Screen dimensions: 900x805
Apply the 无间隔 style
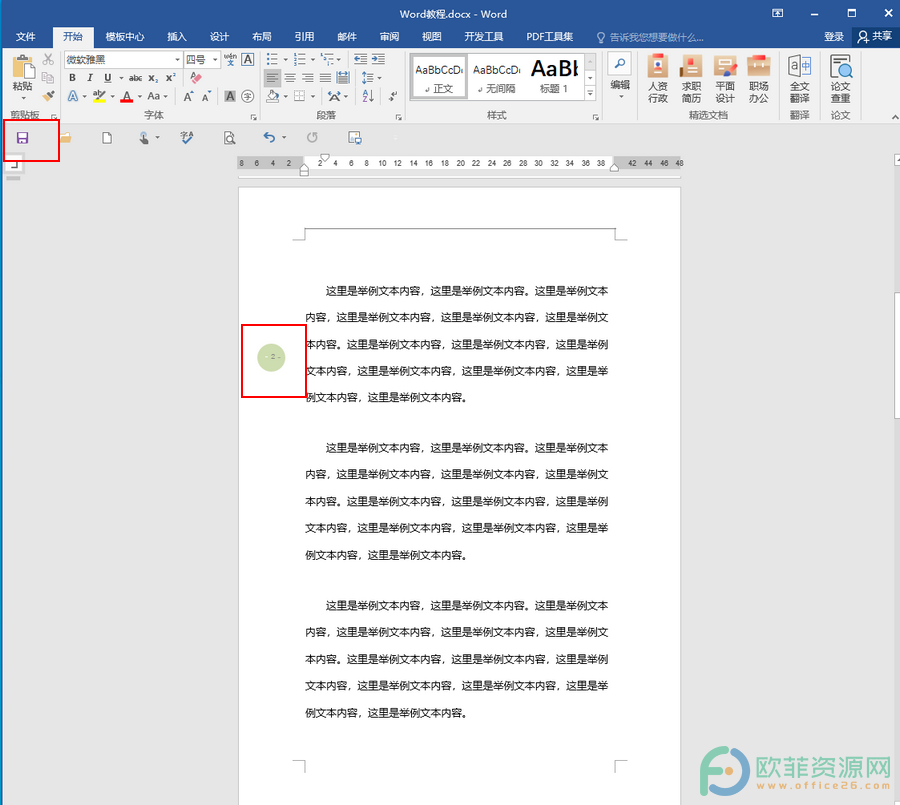point(496,77)
